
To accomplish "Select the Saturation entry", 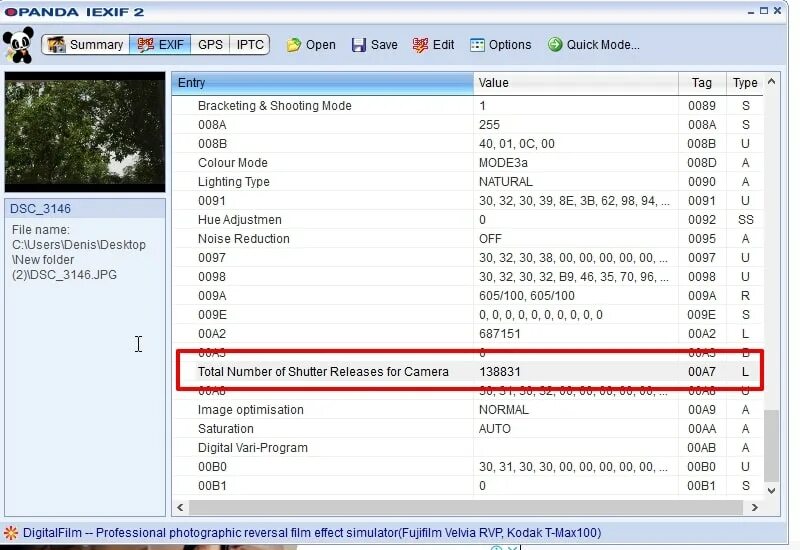I will point(226,429).
